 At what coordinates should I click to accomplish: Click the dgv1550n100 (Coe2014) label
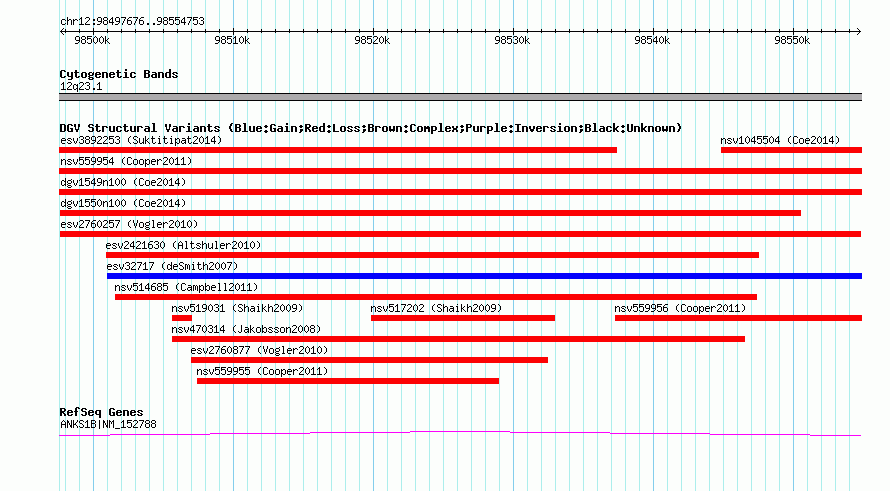coord(123,203)
